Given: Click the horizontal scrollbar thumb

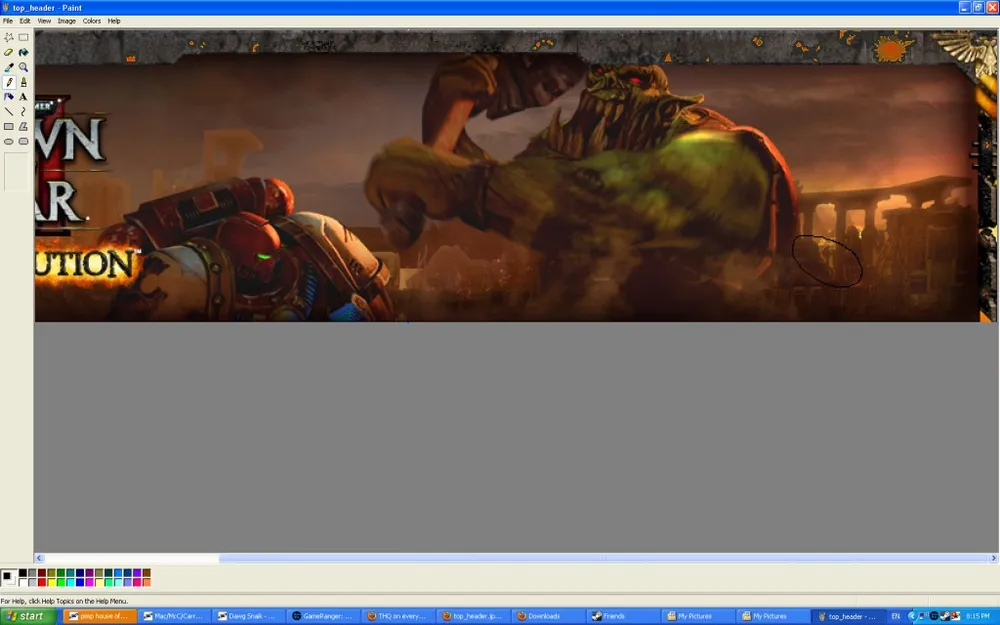Looking at the screenshot, I should click(x=603, y=558).
